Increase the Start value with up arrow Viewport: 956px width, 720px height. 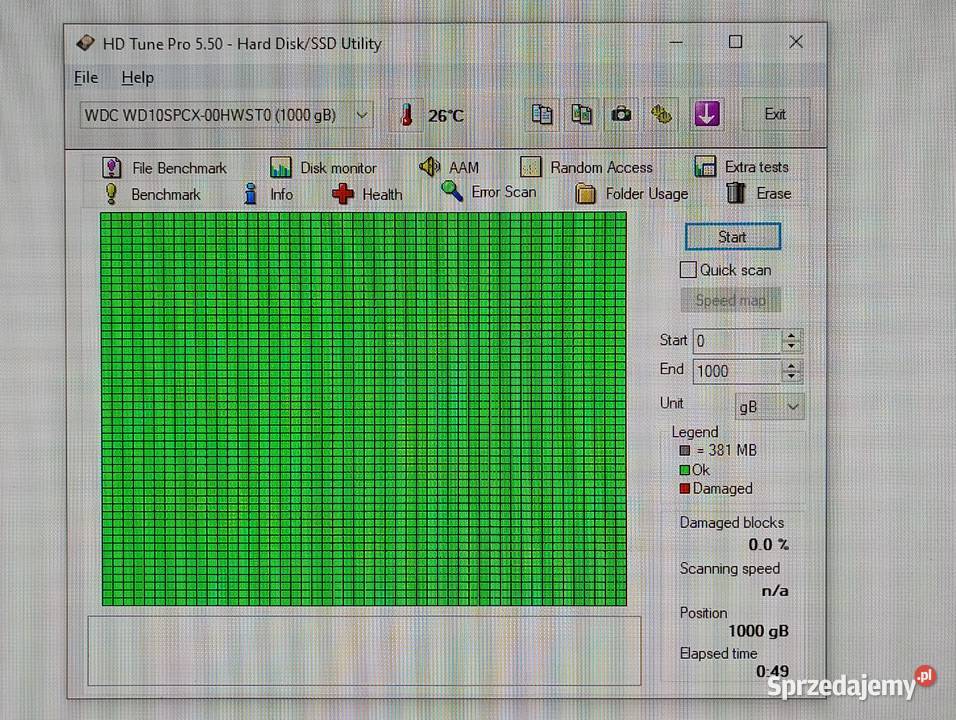[791, 335]
